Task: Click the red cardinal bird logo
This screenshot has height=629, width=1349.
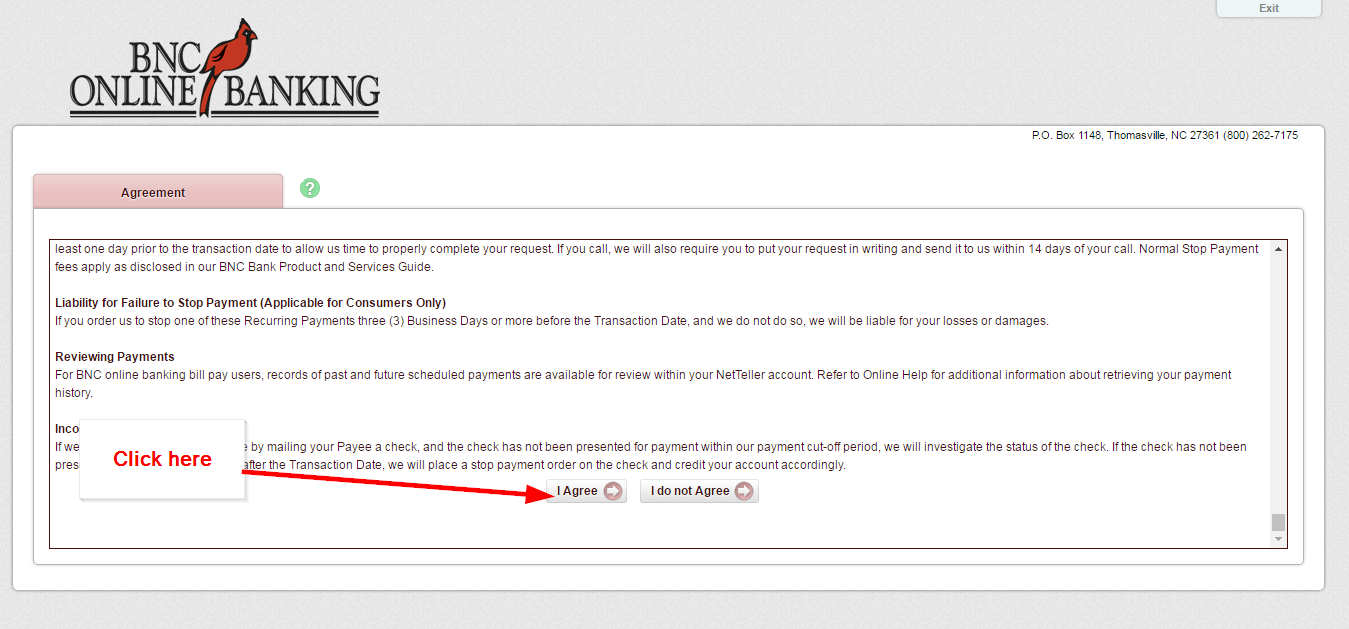Action: click(x=225, y=66)
